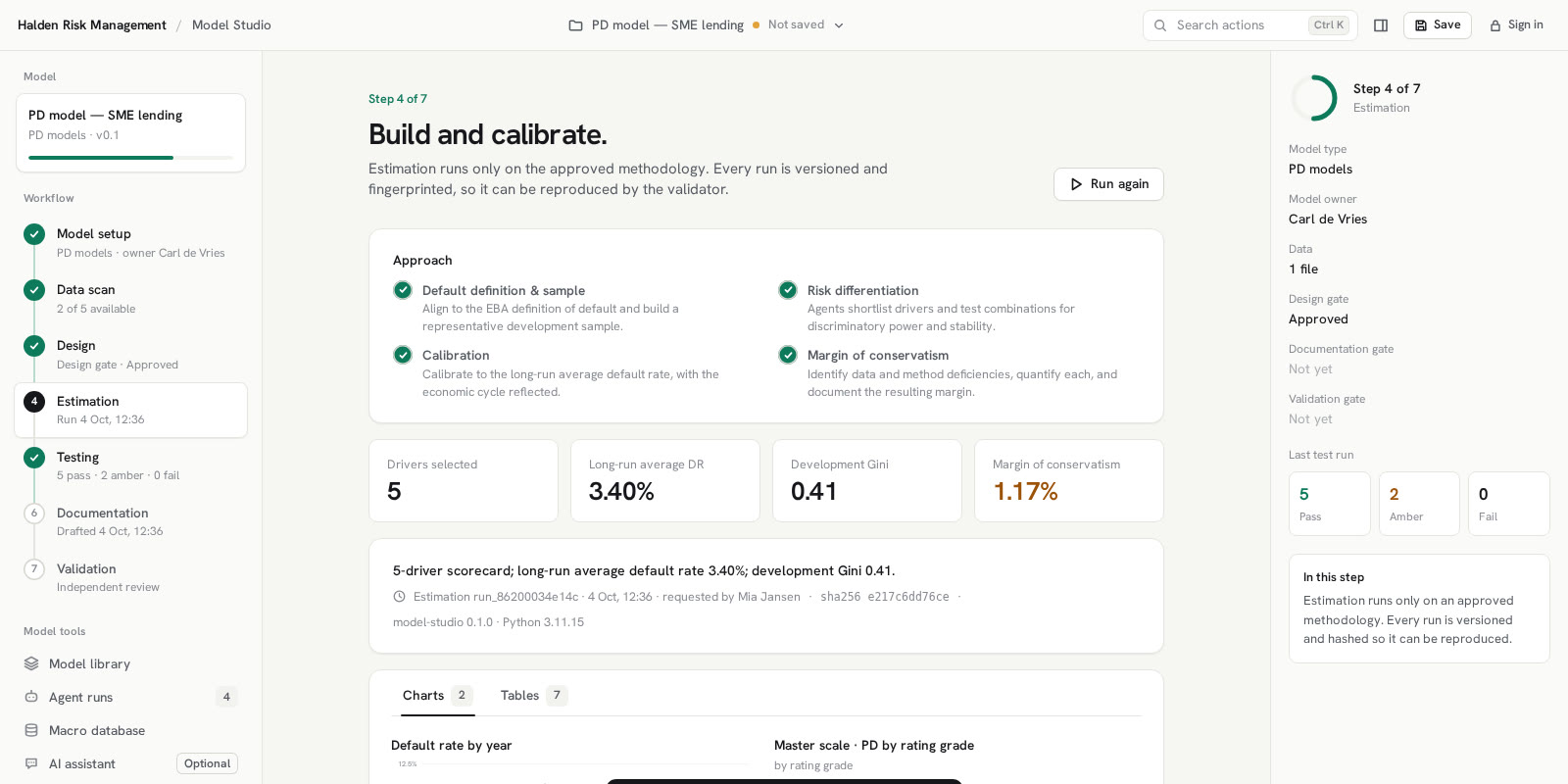Click the Margin of conservatism 1.17% card
The height and width of the screenshot is (784, 1568).
pos(1069,480)
